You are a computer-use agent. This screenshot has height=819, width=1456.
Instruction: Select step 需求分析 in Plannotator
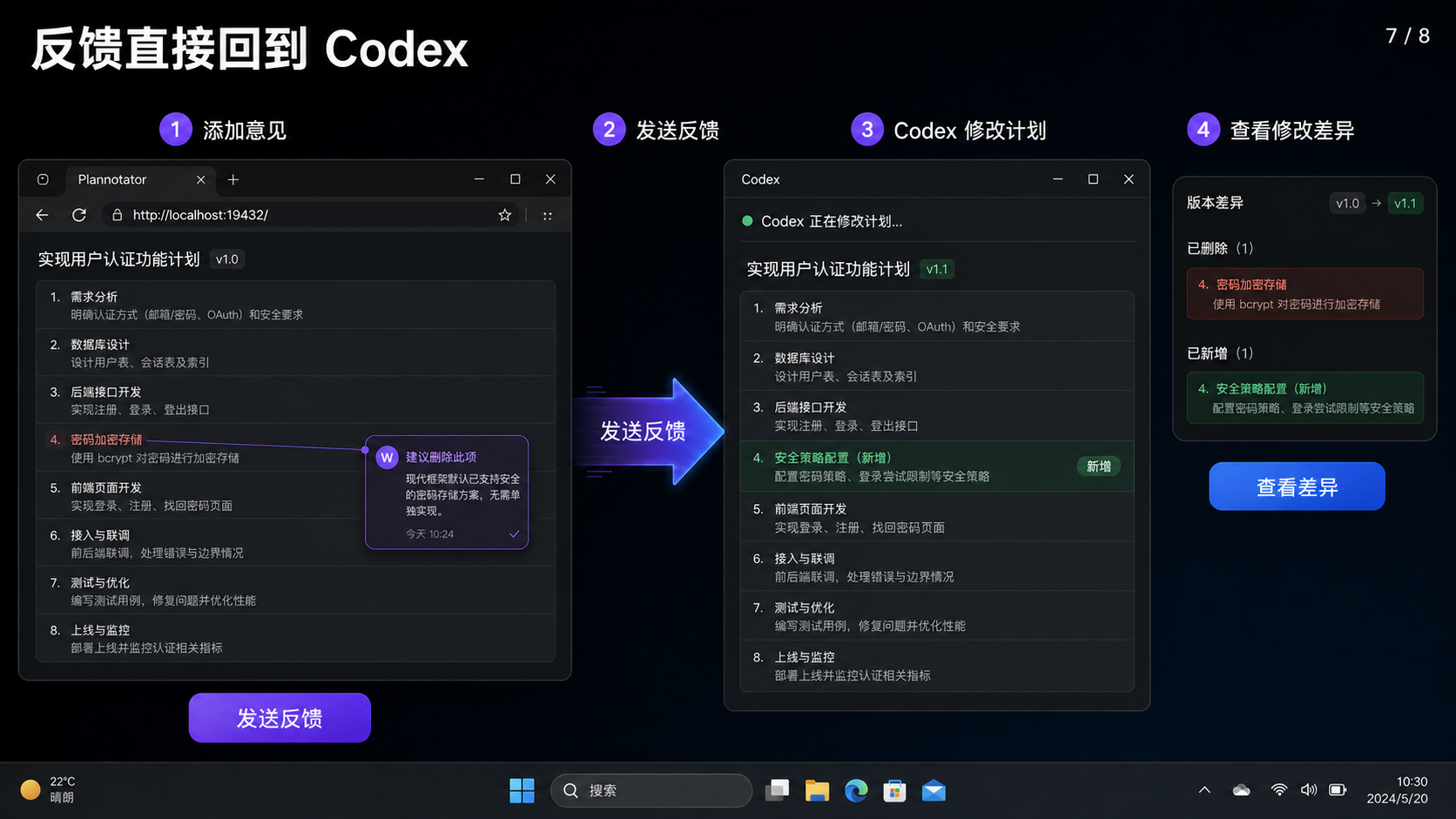pyautogui.click(x=296, y=305)
